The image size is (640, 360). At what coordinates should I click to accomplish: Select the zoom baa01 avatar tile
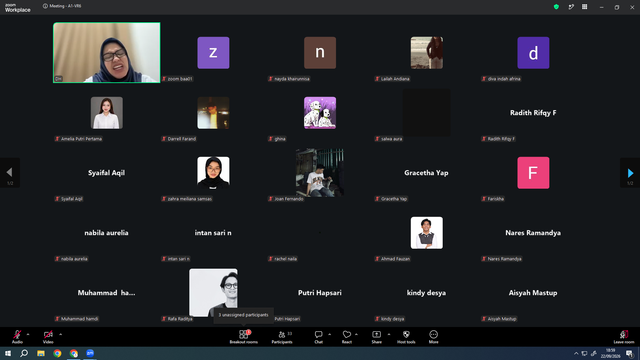(213, 53)
